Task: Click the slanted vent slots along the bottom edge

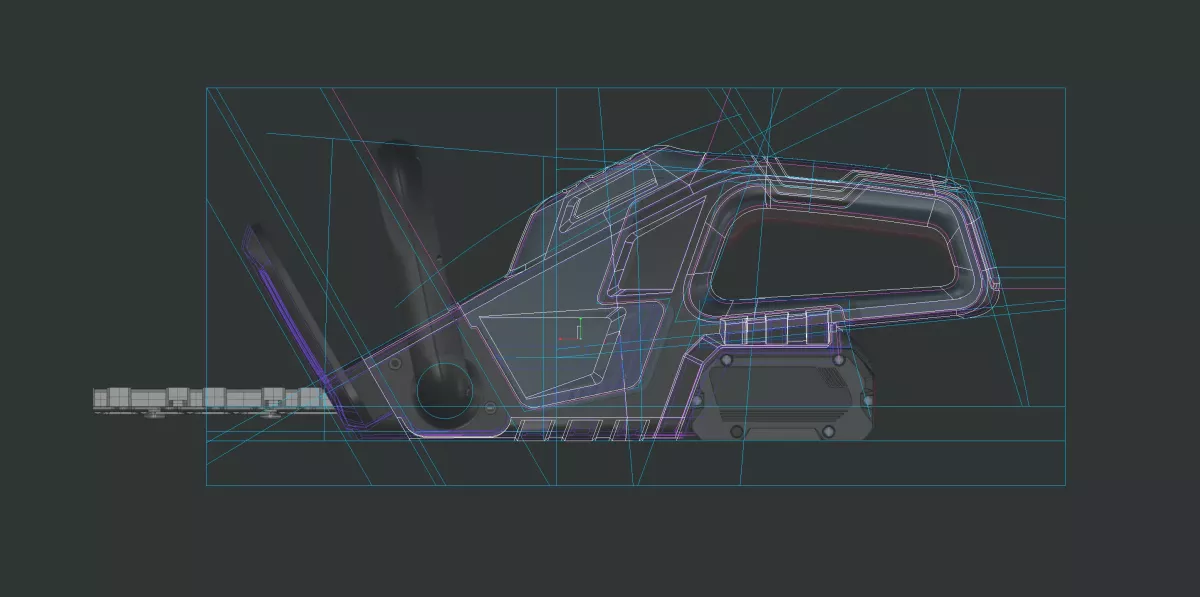Action: (x=580, y=430)
